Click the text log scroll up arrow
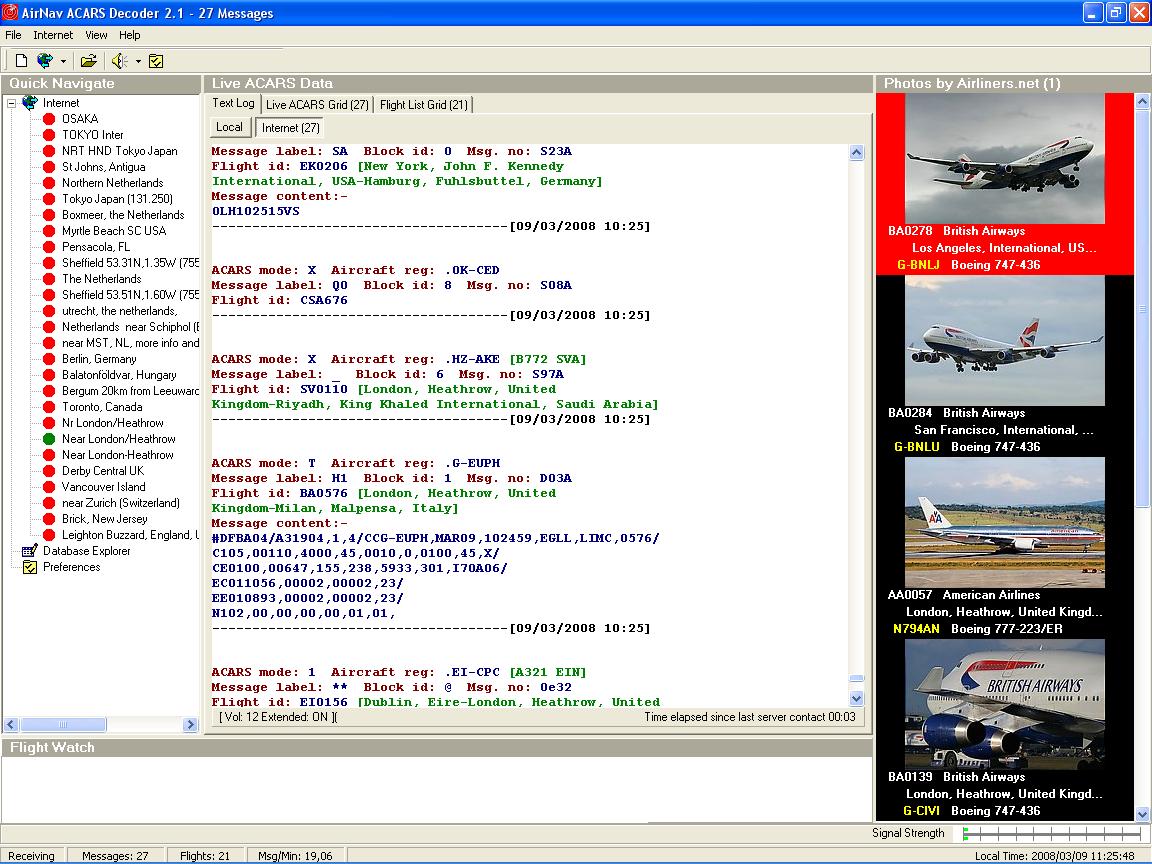Viewport: 1152px width, 864px height. [x=857, y=153]
